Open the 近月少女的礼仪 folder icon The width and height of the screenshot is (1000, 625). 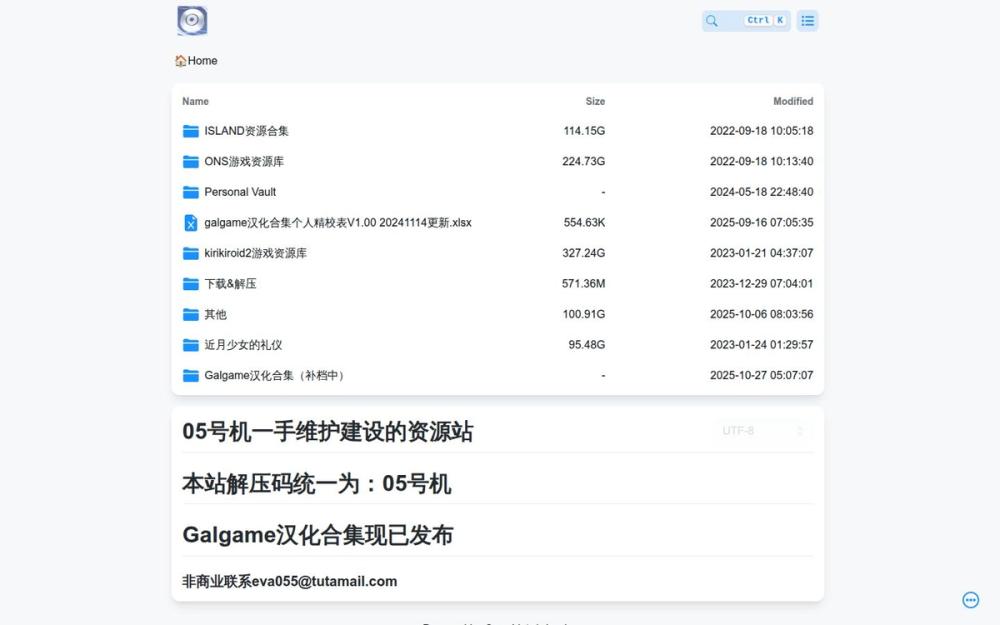click(x=191, y=346)
